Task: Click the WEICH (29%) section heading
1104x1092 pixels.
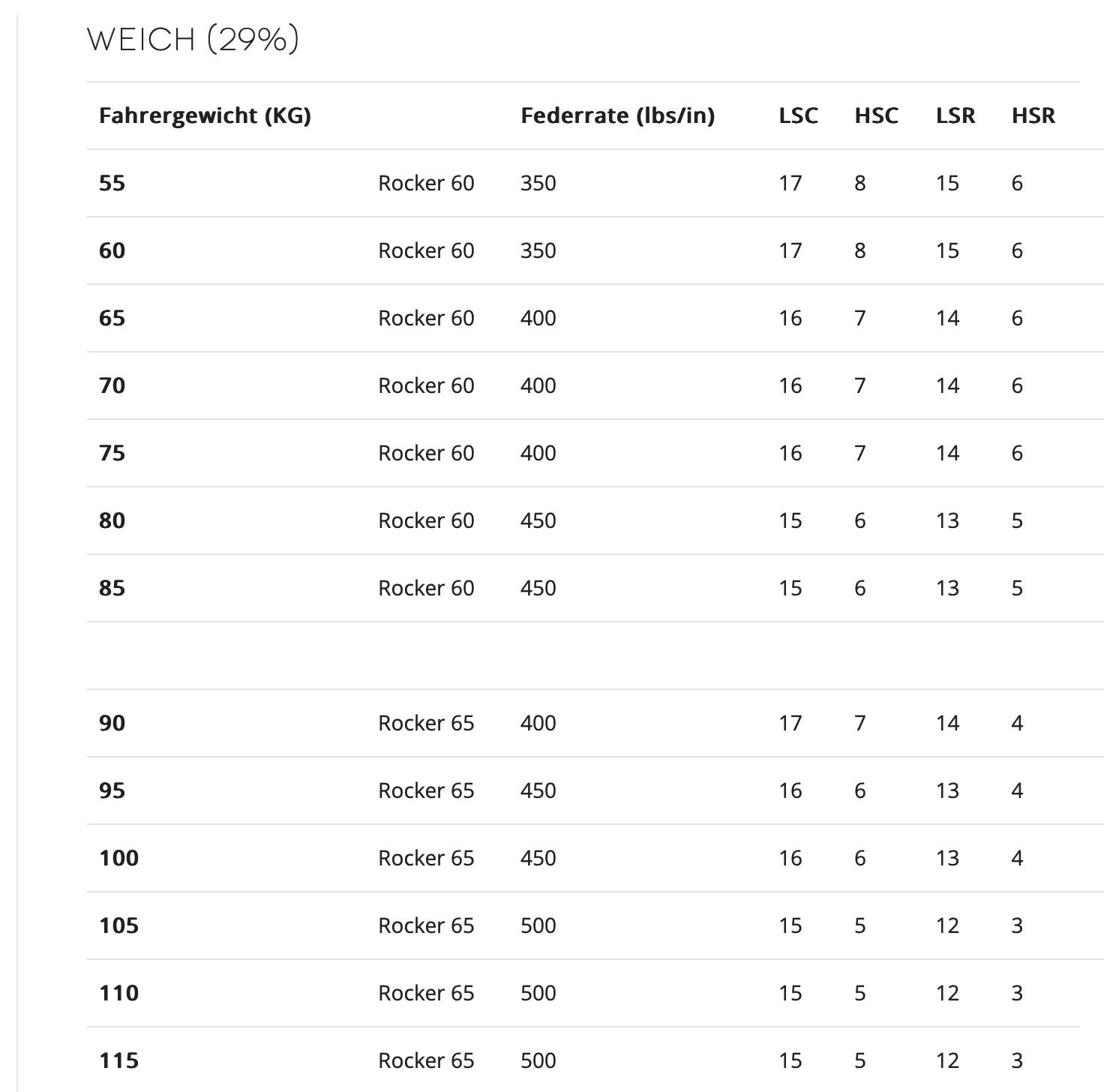Action: (193, 40)
